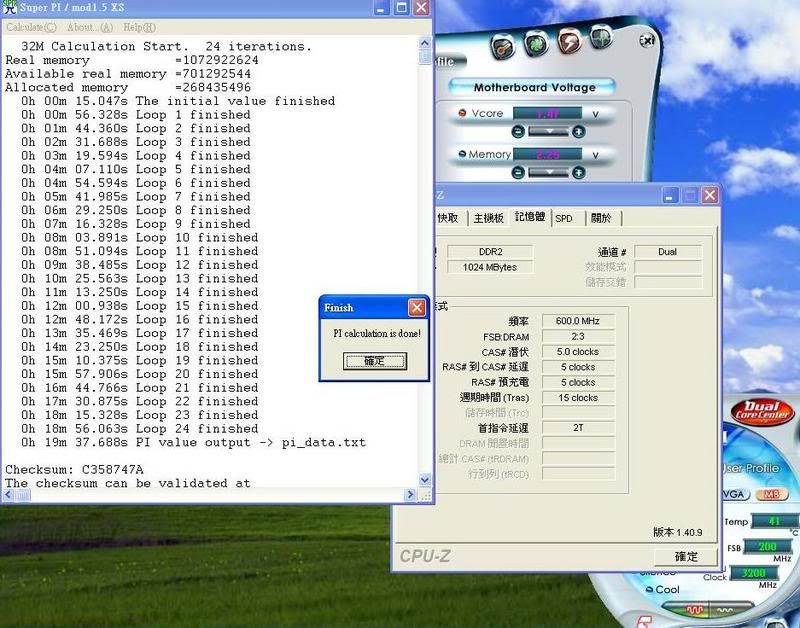Click the Clock 3200 MHz readout

point(753,573)
